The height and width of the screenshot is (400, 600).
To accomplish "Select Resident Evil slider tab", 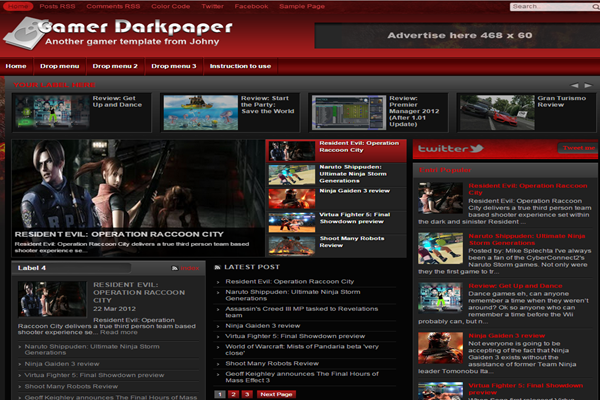I will click(x=336, y=150).
